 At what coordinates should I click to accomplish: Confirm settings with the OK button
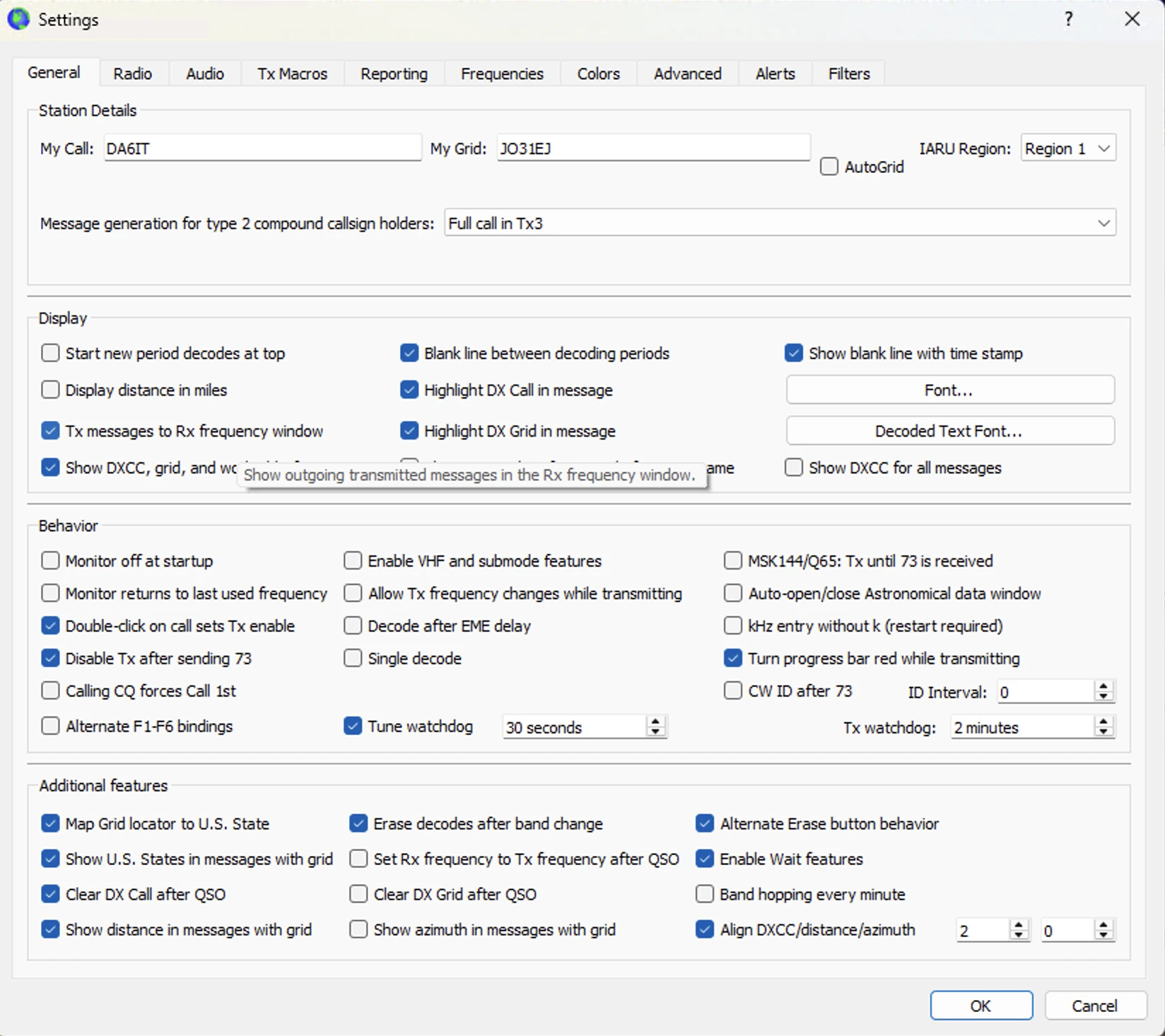981,1006
